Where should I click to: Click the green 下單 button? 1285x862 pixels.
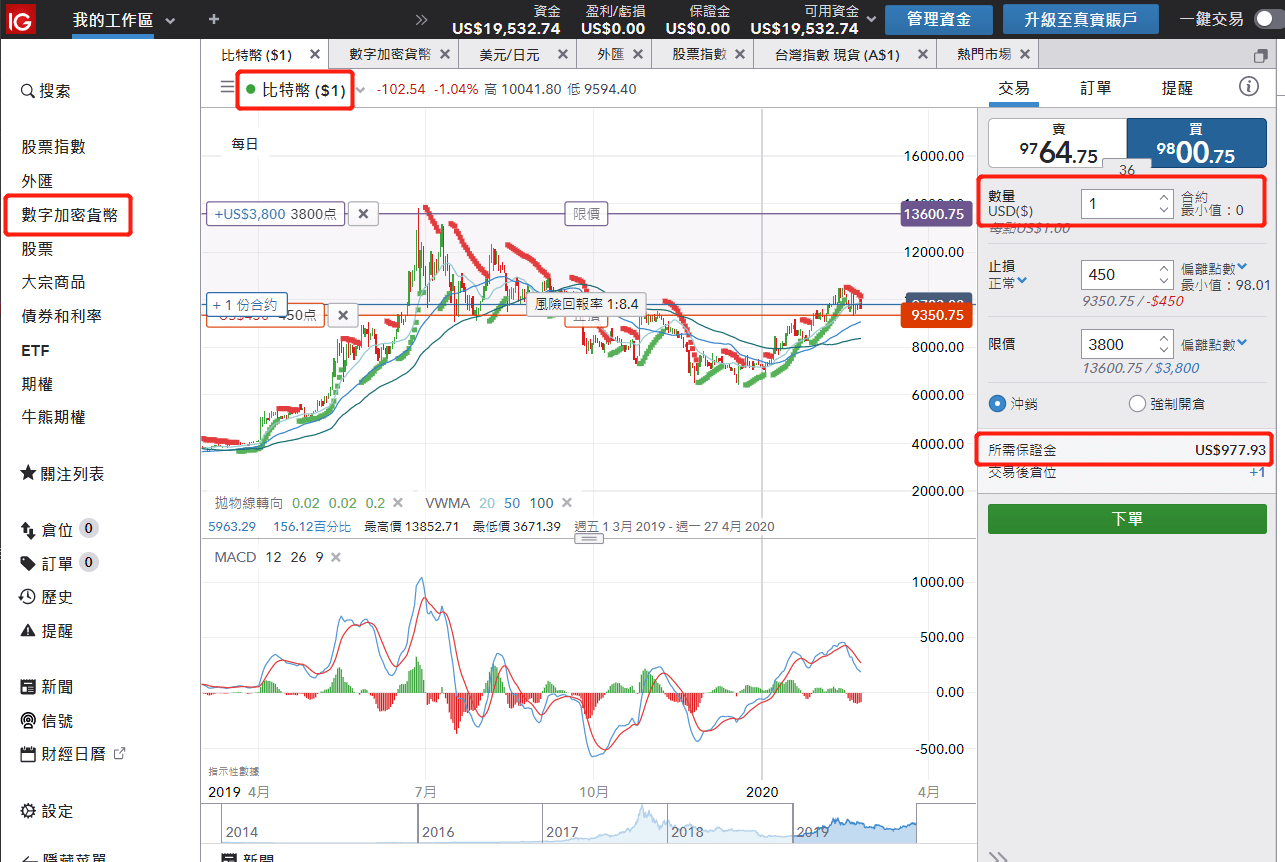click(1127, 519)
